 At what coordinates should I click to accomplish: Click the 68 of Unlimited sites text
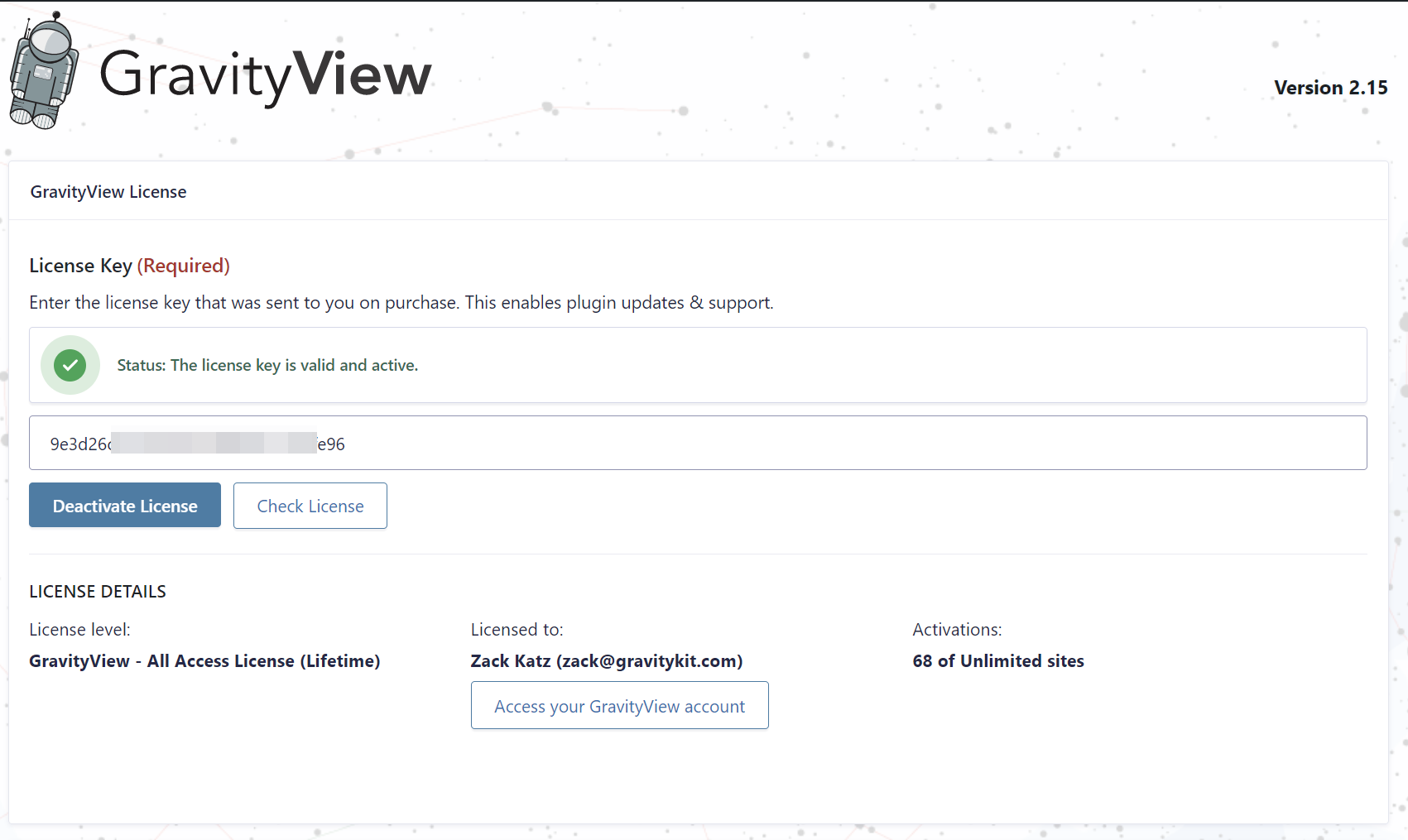click(x=998, y=660)
